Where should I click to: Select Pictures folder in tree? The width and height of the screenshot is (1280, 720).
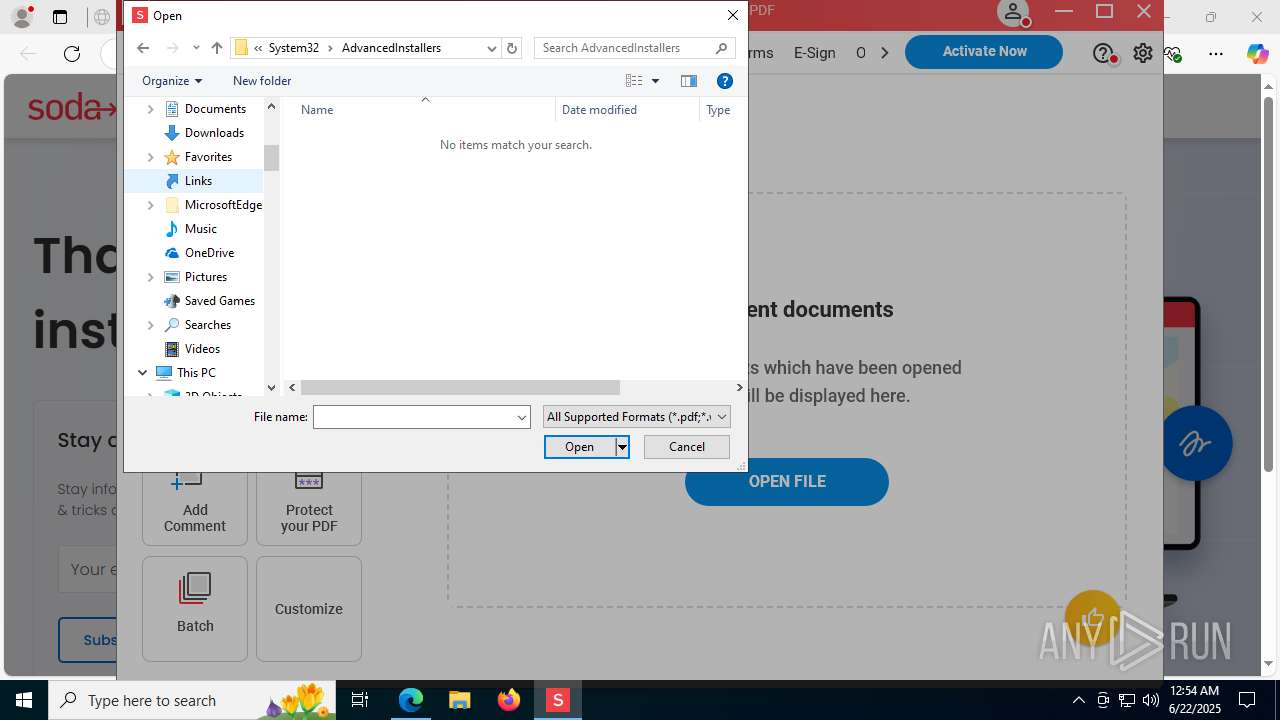[205, 277]
